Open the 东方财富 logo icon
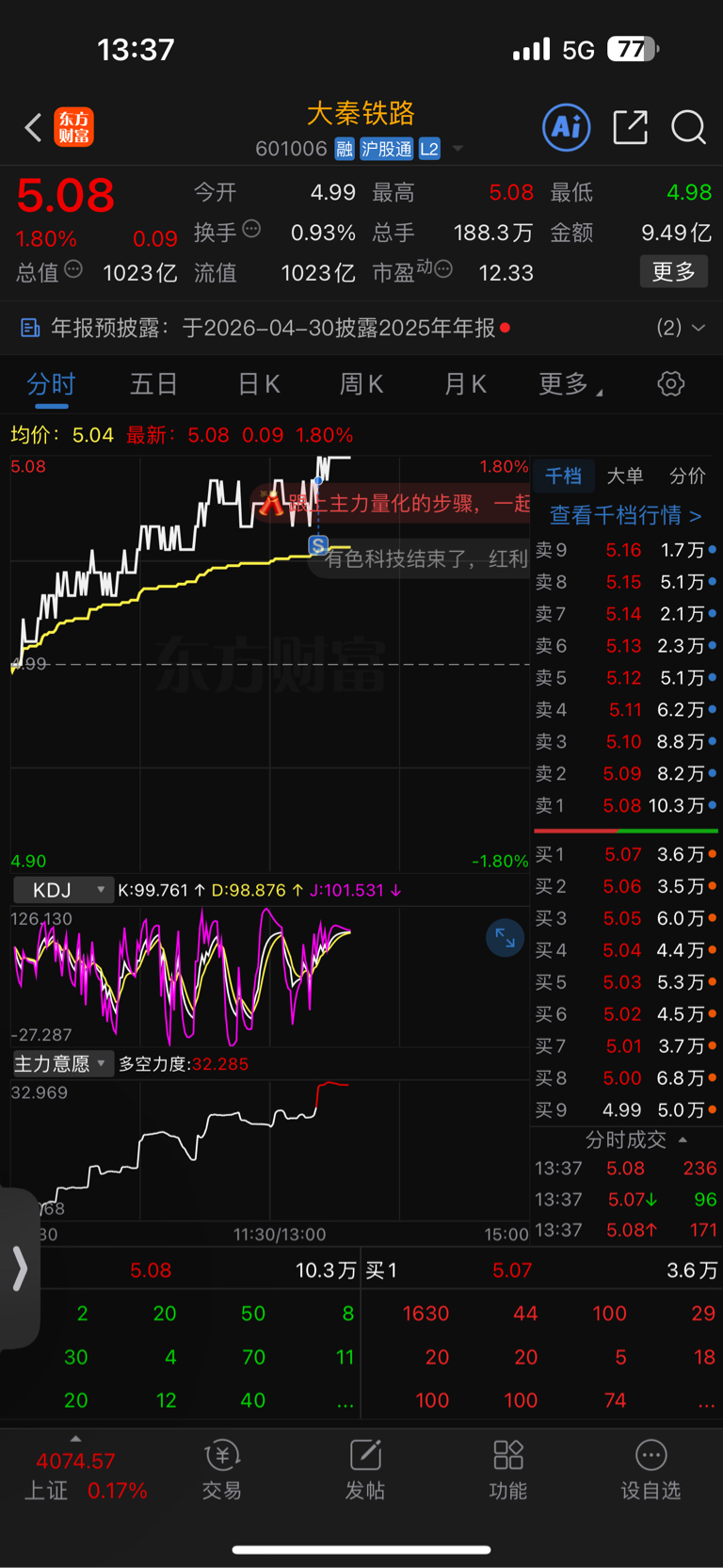Viewport: 723px width, 1568px height. [x=73, y=127]
